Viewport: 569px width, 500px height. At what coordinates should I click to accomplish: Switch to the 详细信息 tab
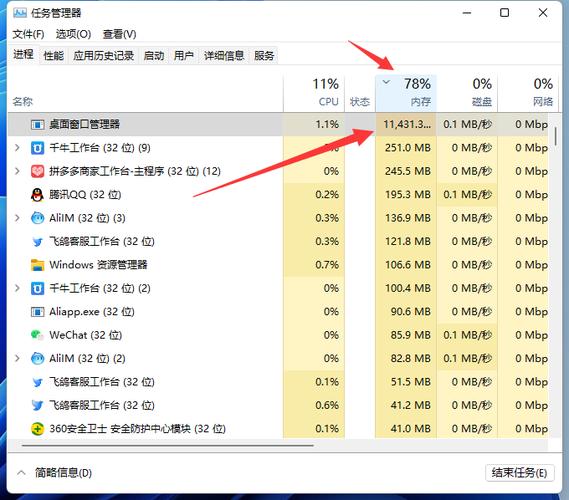pyautogui.click(x=224, y=56)
